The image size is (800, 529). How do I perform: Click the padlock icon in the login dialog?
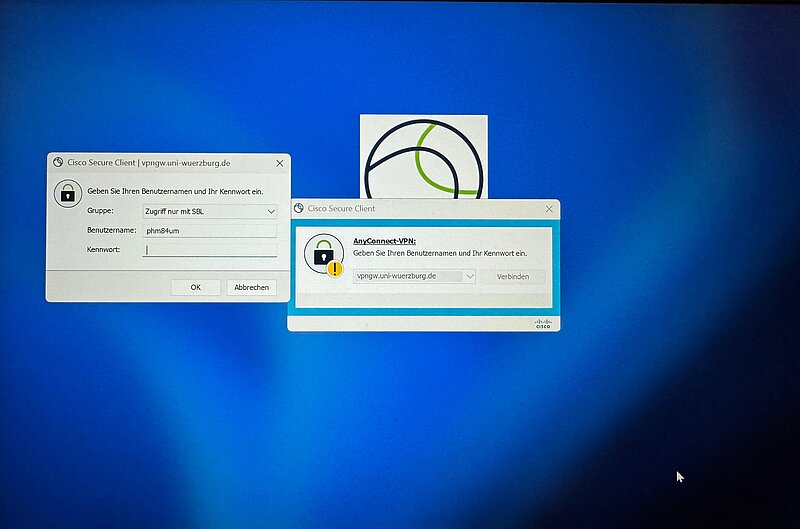pos(67,192)
